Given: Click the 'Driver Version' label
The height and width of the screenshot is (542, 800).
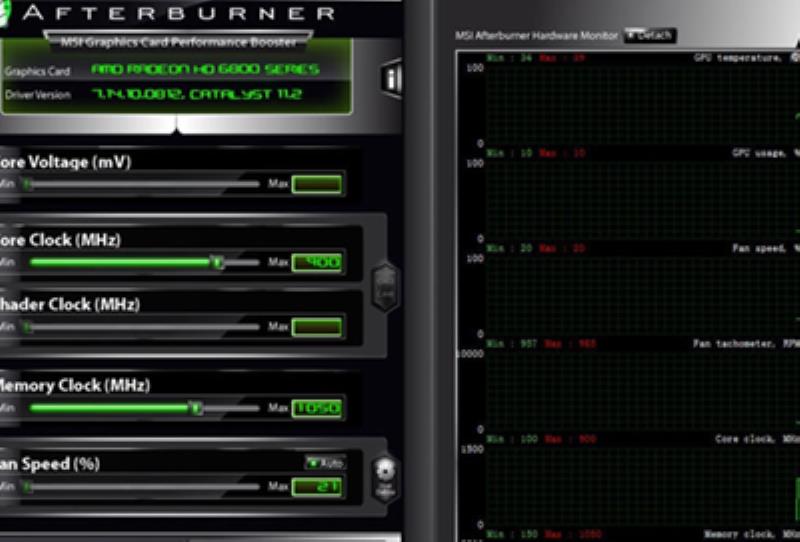Looking at the screenshot, I should pyautogui.click(x=37, y=95).
